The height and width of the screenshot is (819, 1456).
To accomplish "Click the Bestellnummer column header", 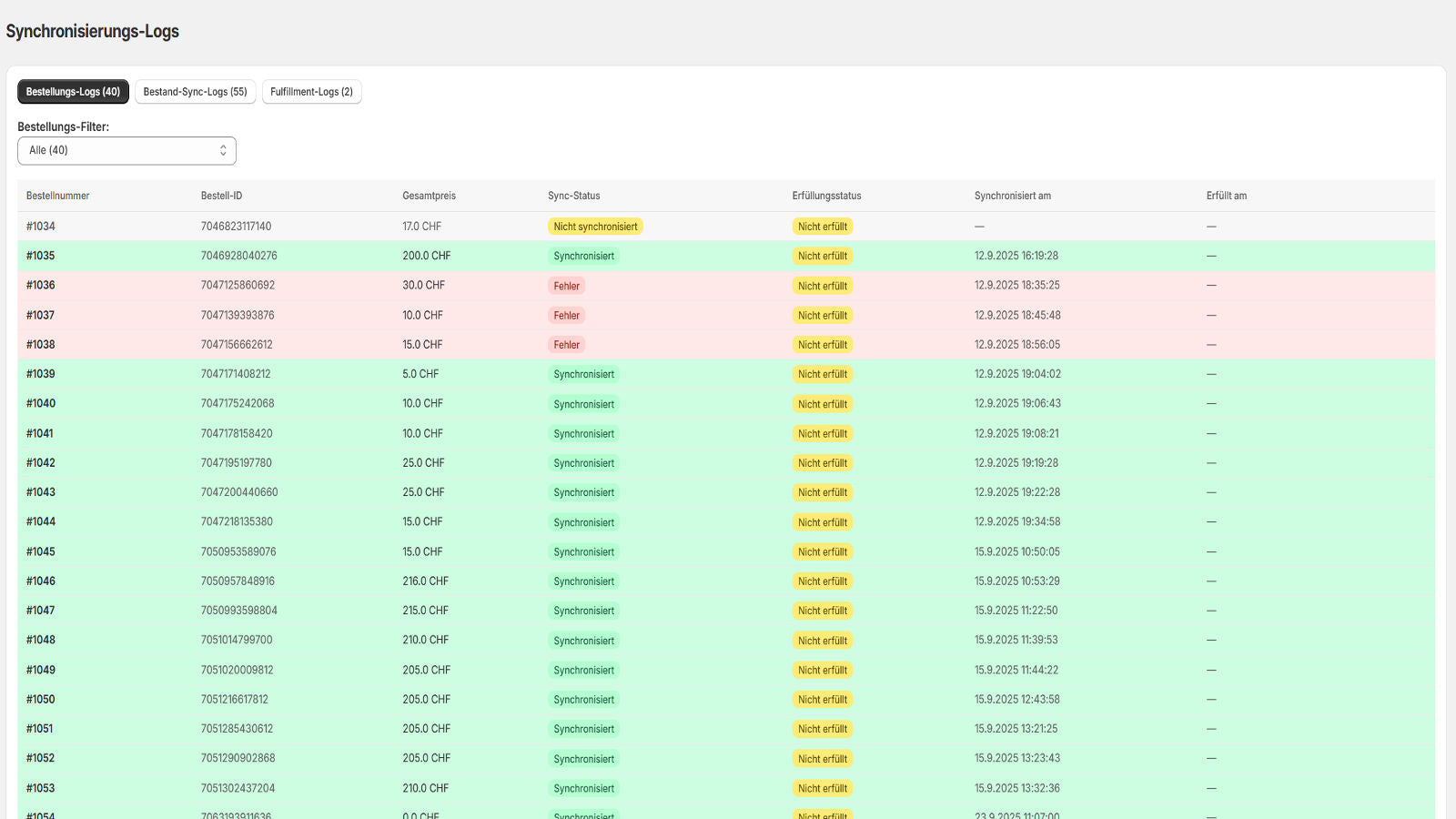I will [x=57, y=196].
